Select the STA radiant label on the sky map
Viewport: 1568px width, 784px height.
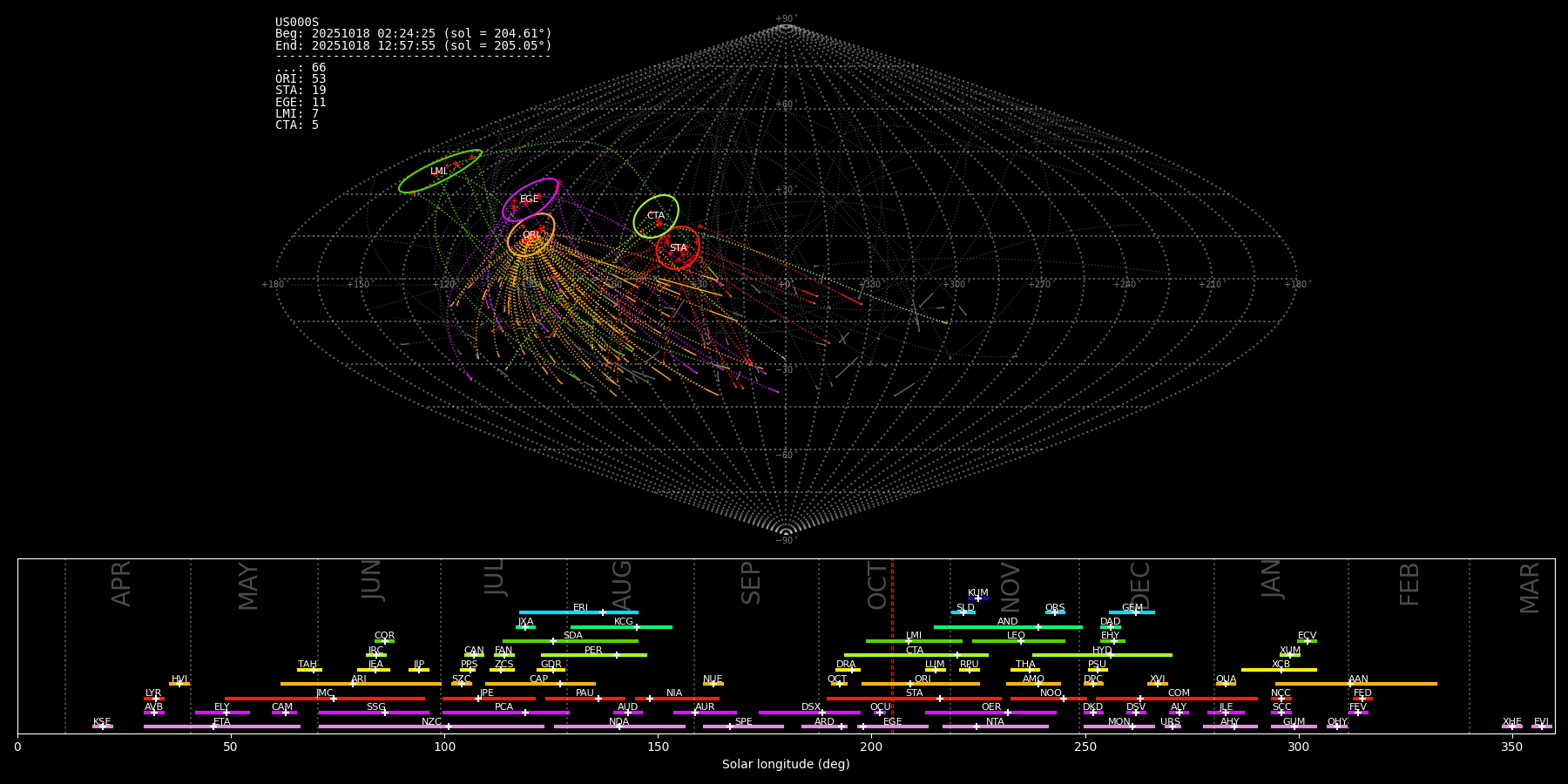pos(679,248)
